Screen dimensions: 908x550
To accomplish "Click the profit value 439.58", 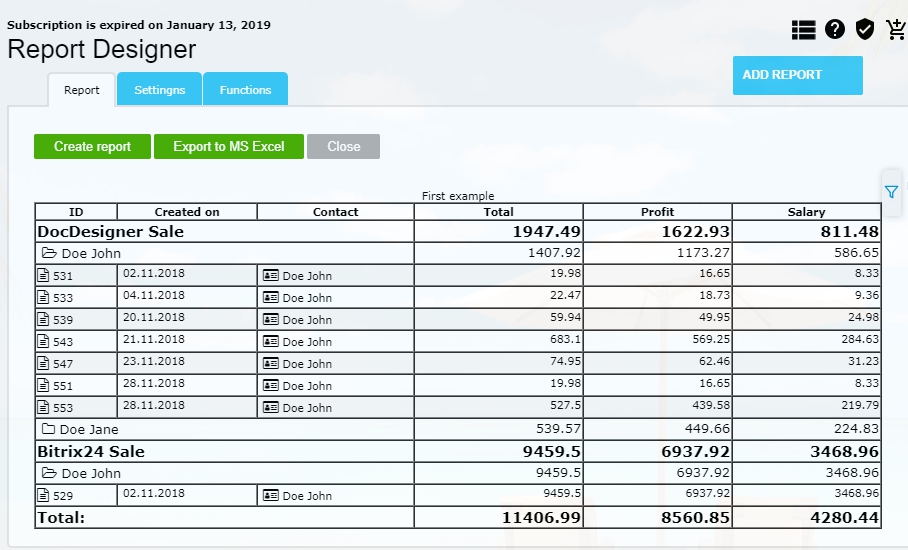I will click(x=711, y=405).
